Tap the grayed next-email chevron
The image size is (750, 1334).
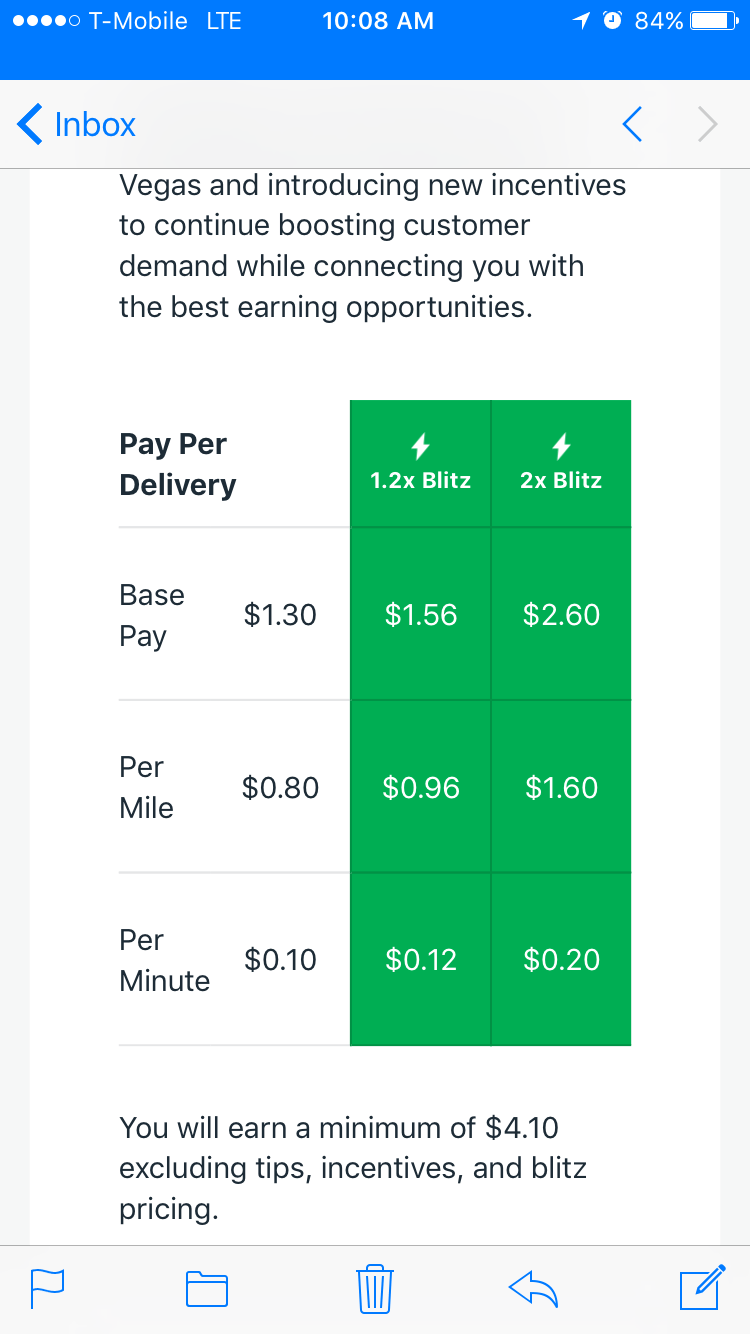[x=707, y=124]
